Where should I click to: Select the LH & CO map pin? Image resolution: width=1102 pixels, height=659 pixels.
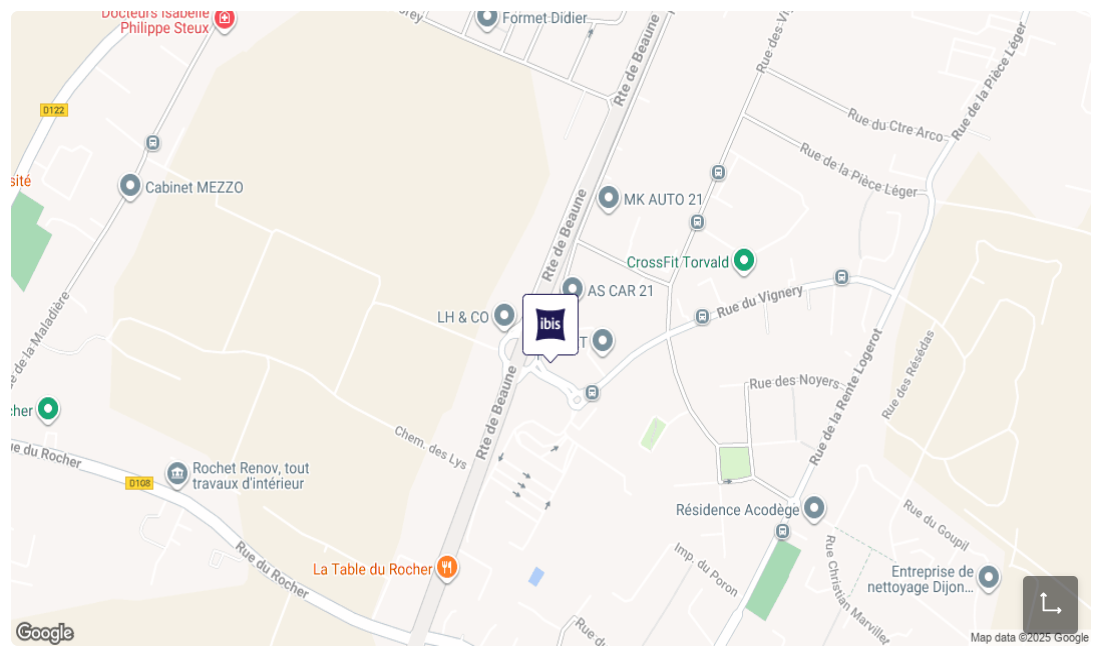click(504, 317)
